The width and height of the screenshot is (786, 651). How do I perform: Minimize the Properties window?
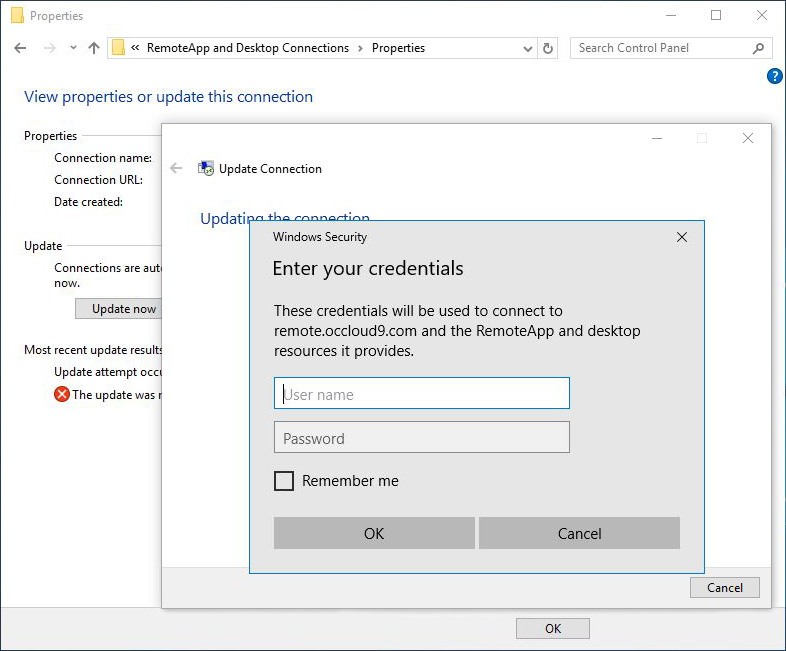671,16
